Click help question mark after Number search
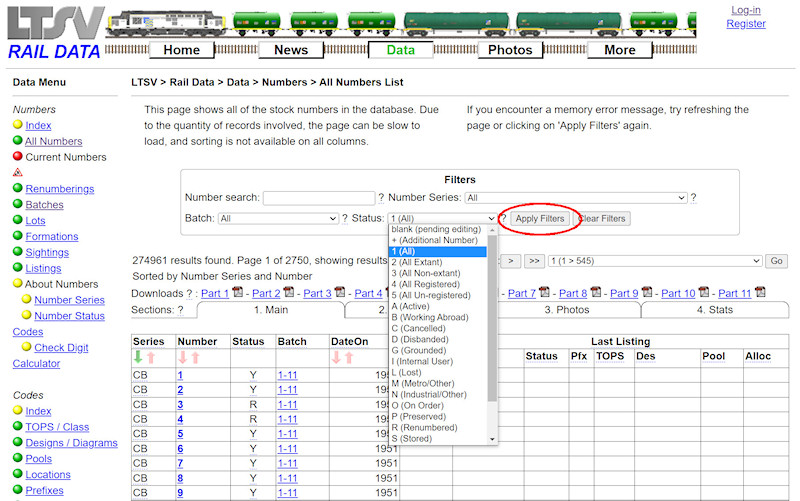The image size is (800, 501). [x=381, y=198]
